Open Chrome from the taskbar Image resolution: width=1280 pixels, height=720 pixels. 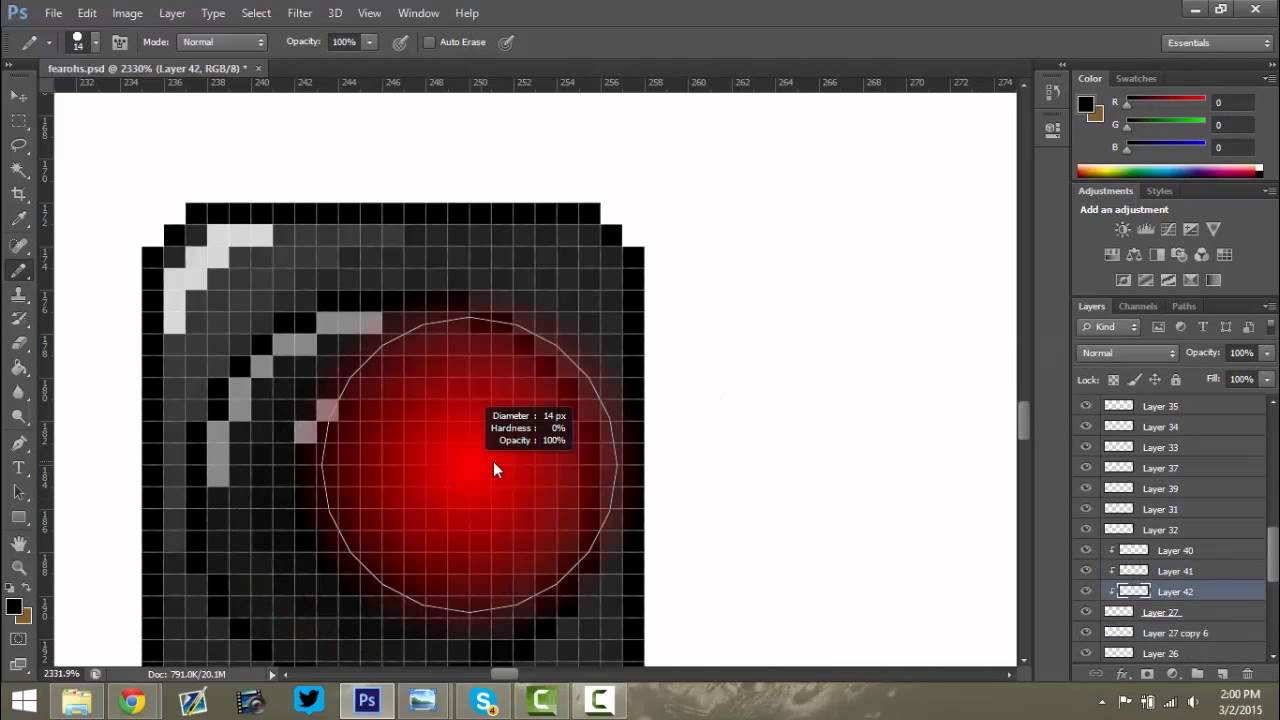[131, 701]
